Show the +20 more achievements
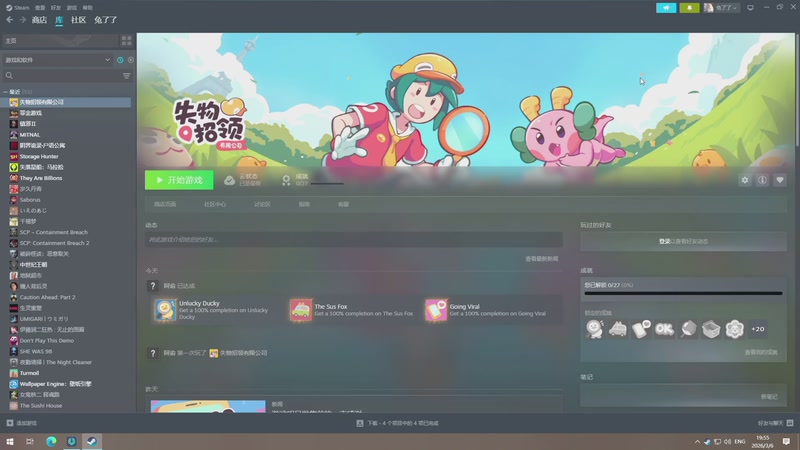The image size is (800, 450). 758,329
